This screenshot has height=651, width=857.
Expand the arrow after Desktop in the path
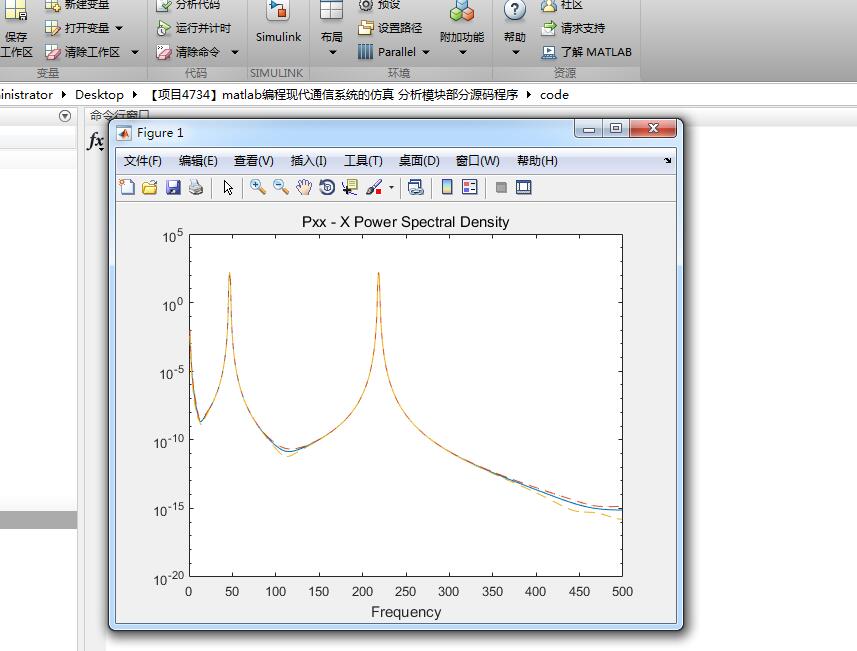[135, 95]
